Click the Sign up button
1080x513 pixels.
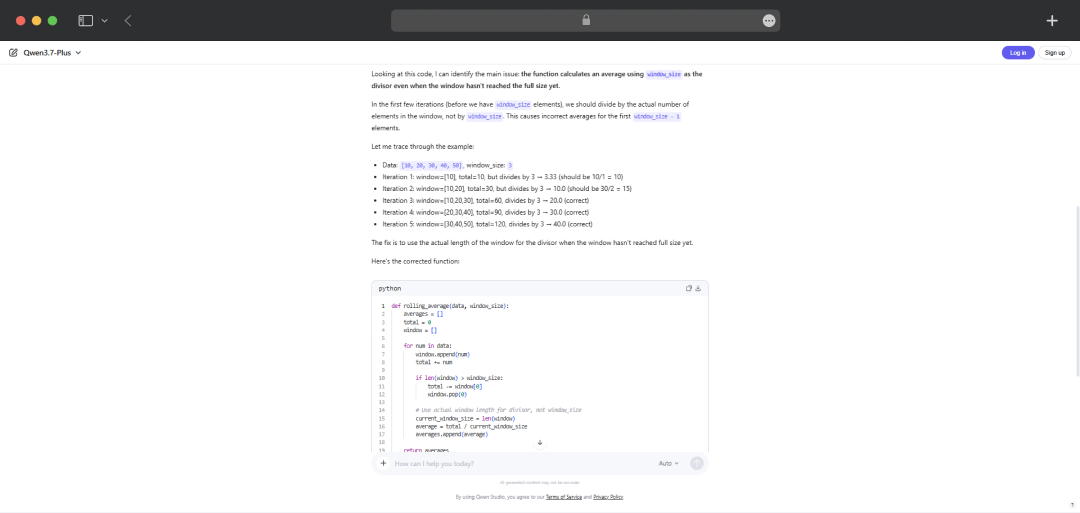pos(1055,52)
